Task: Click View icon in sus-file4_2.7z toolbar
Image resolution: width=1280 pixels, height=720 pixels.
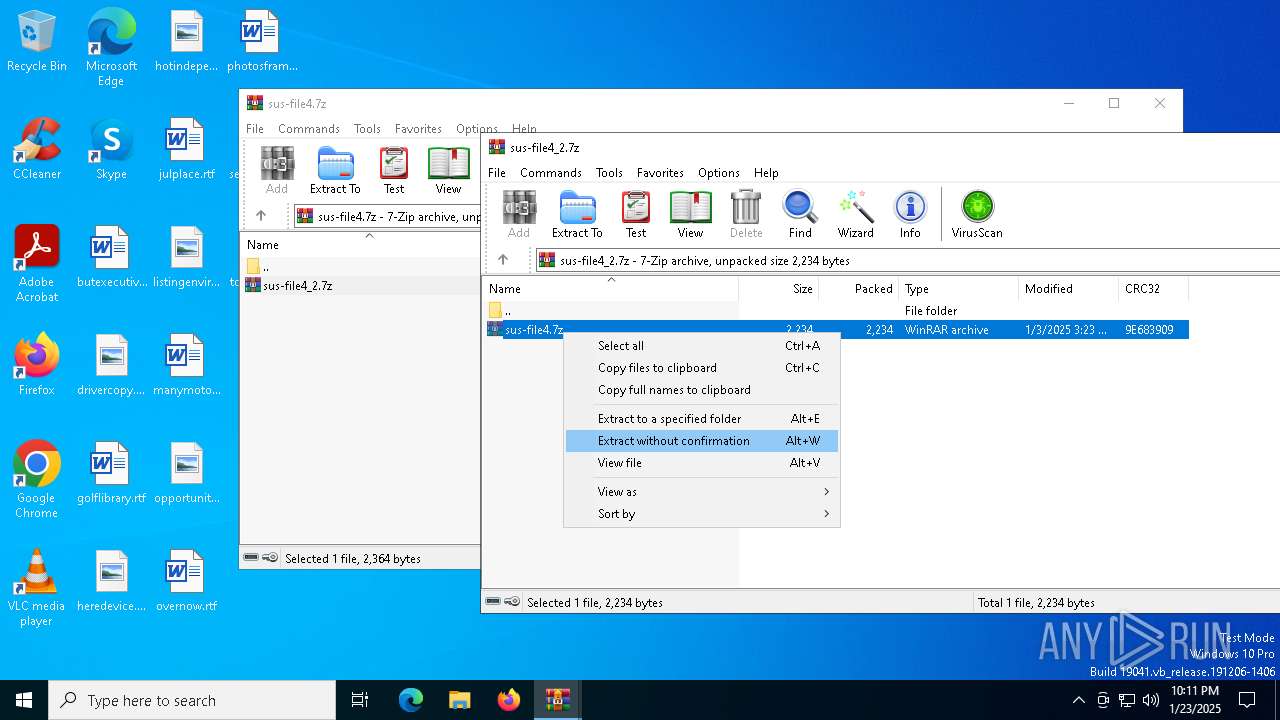Action: point(690,215)
